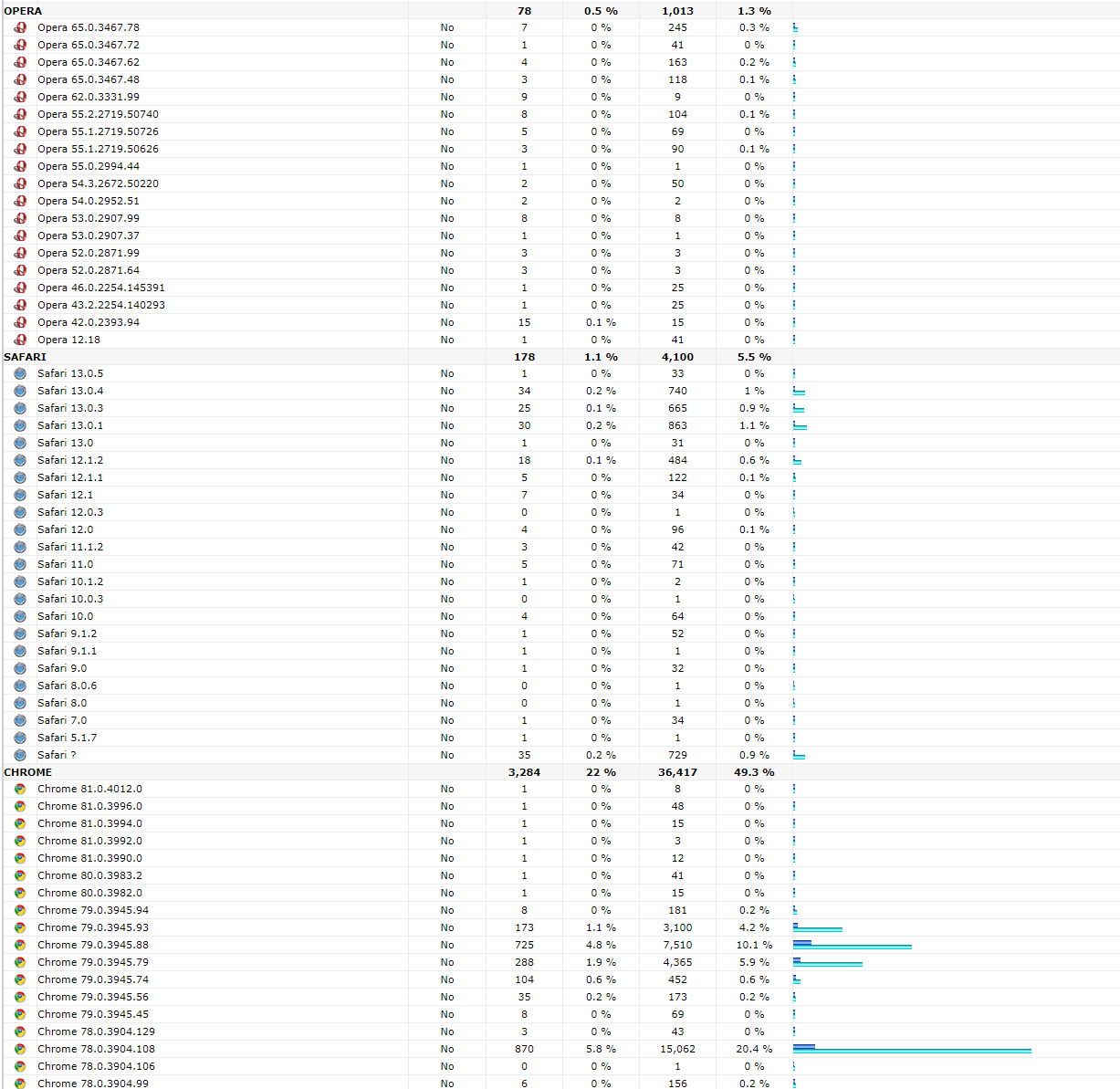Click the Chrome 79.0.3945.88 icon

coord(20,945)
